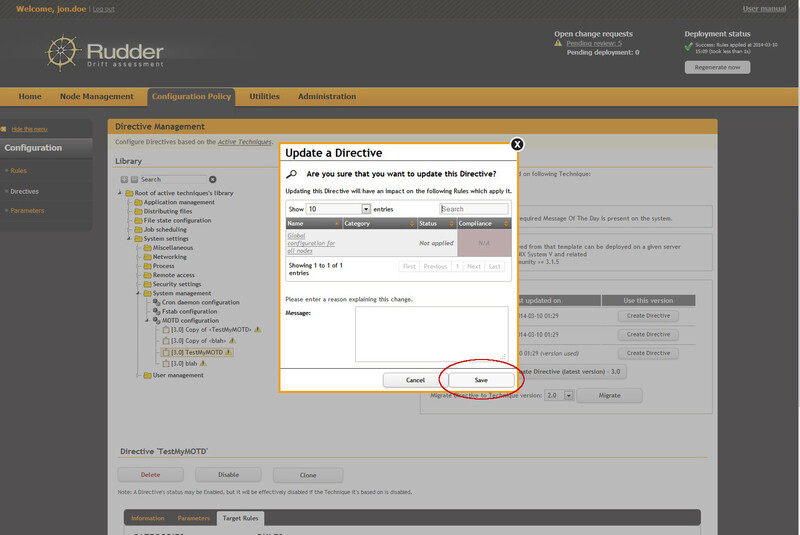Viewport: 800px width, 535px height.
Task: Click the Migrate button
Action: tap(609, 395)
